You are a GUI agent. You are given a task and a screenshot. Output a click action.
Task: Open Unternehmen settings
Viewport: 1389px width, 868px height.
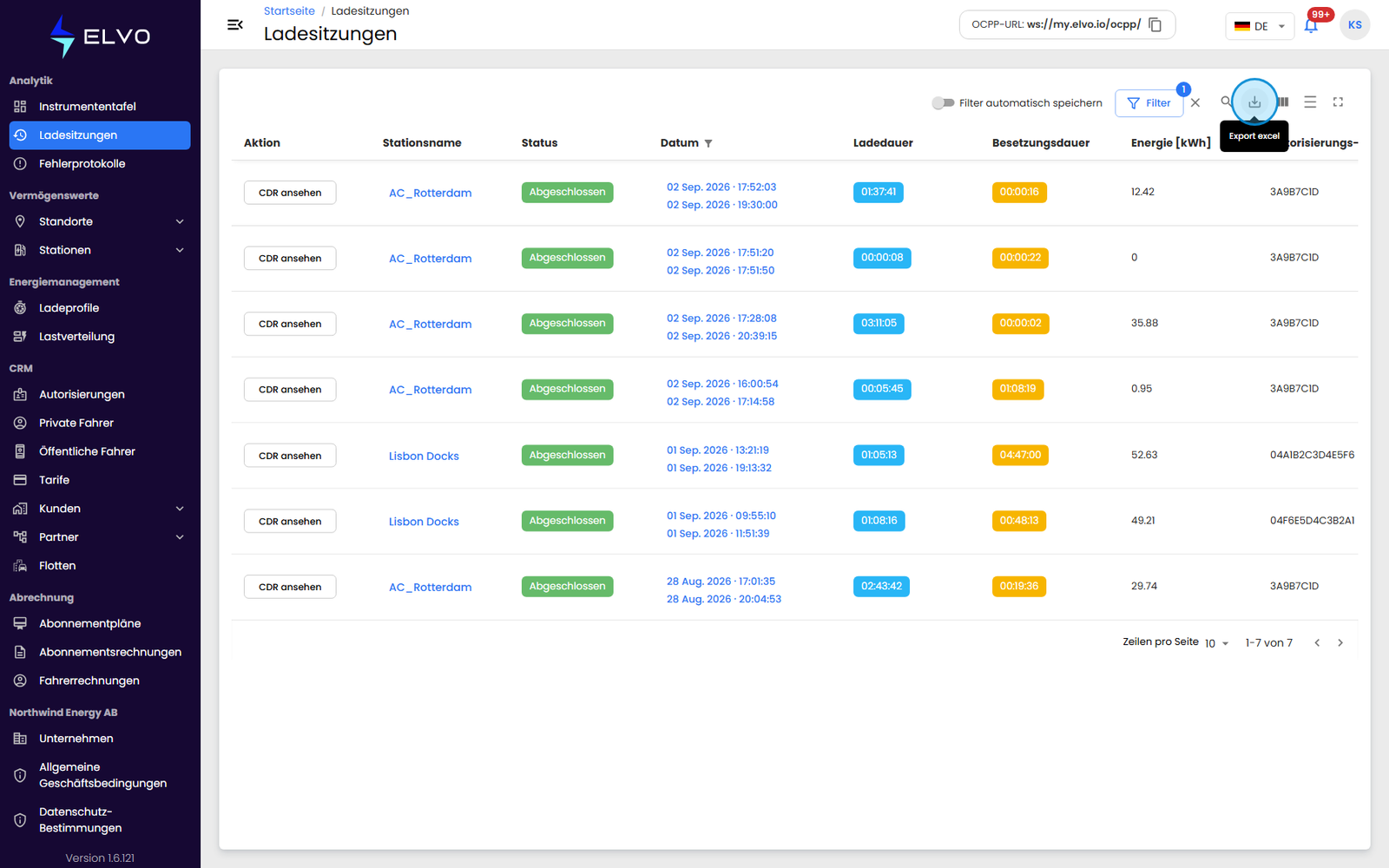click(100, 739)
